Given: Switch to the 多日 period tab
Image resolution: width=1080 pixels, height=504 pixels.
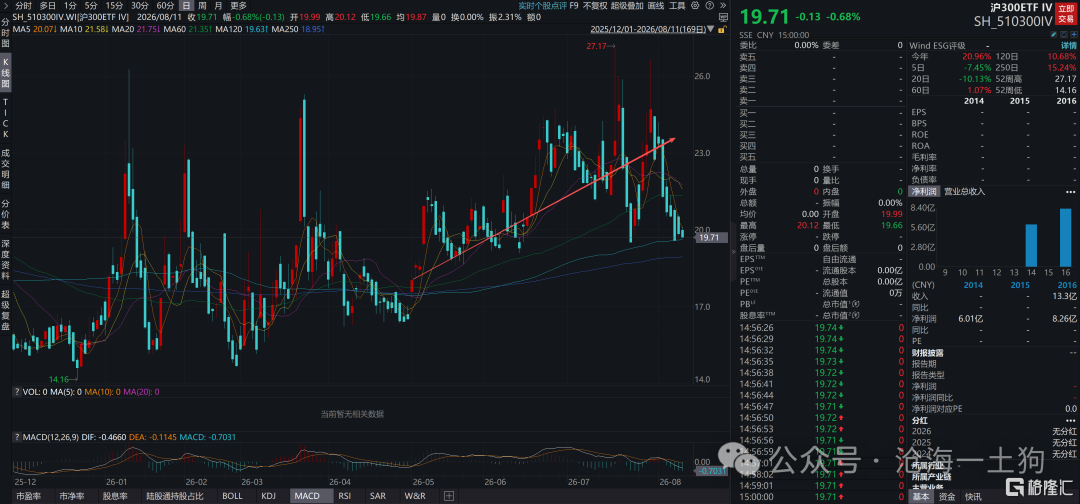Looking at the screenshot, I should pyautogui.click(x=48, y=5).
